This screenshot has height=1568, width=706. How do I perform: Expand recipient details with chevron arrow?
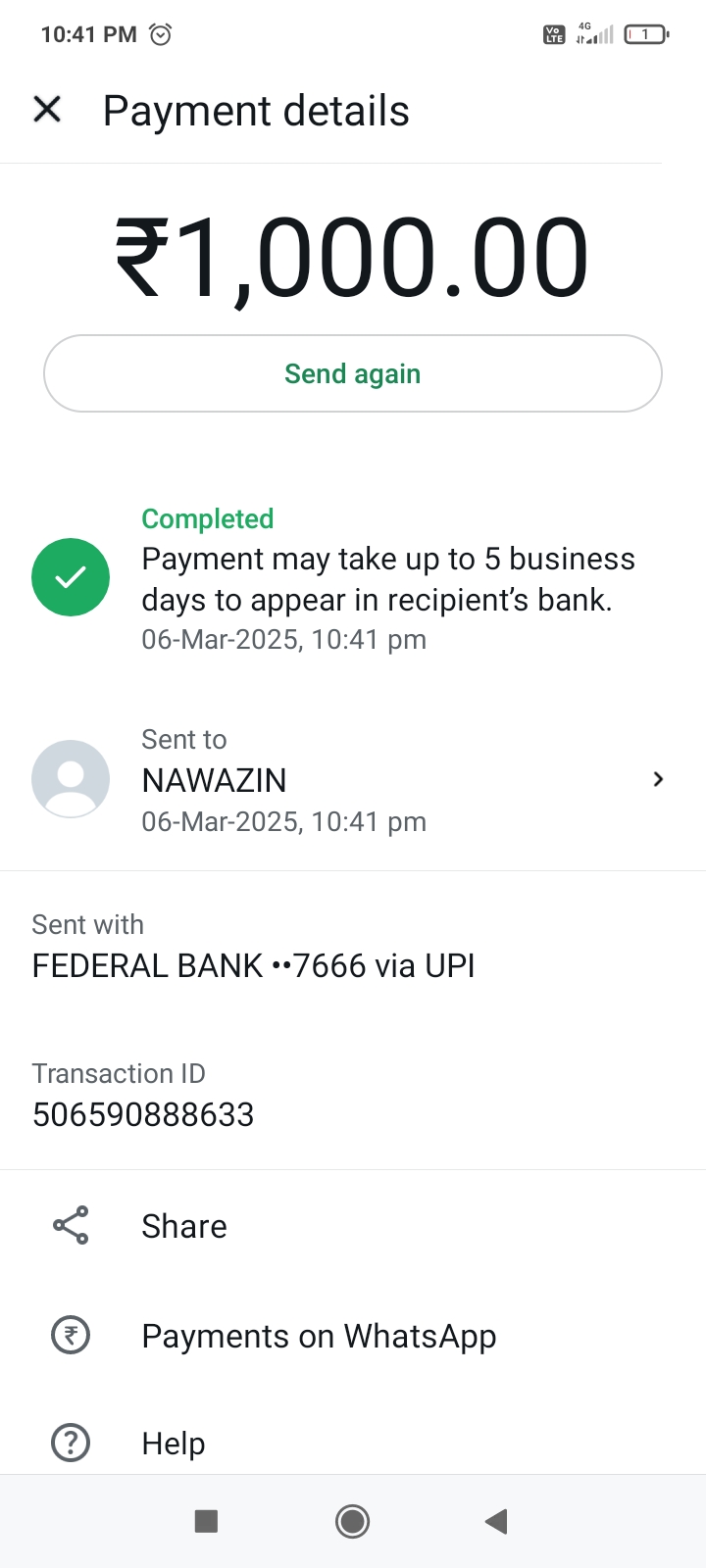658,779
